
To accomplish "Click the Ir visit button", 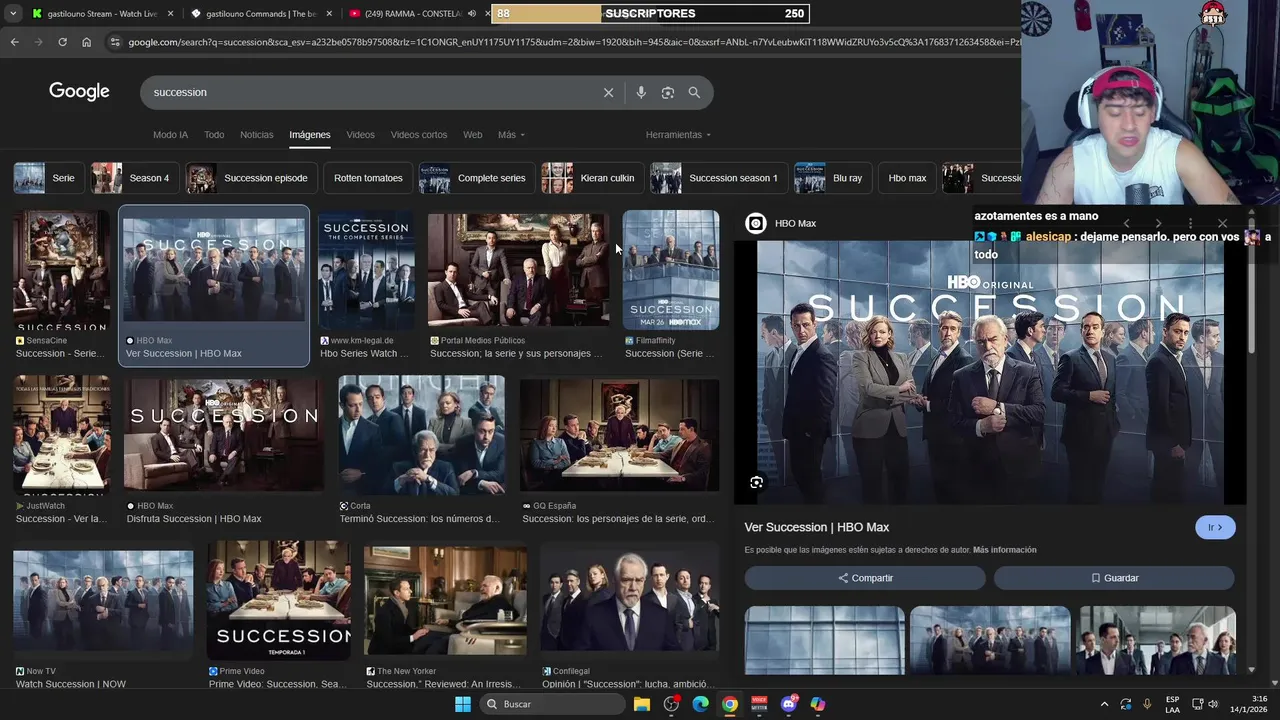I will pyautogui.click(x=1215, y=528).
